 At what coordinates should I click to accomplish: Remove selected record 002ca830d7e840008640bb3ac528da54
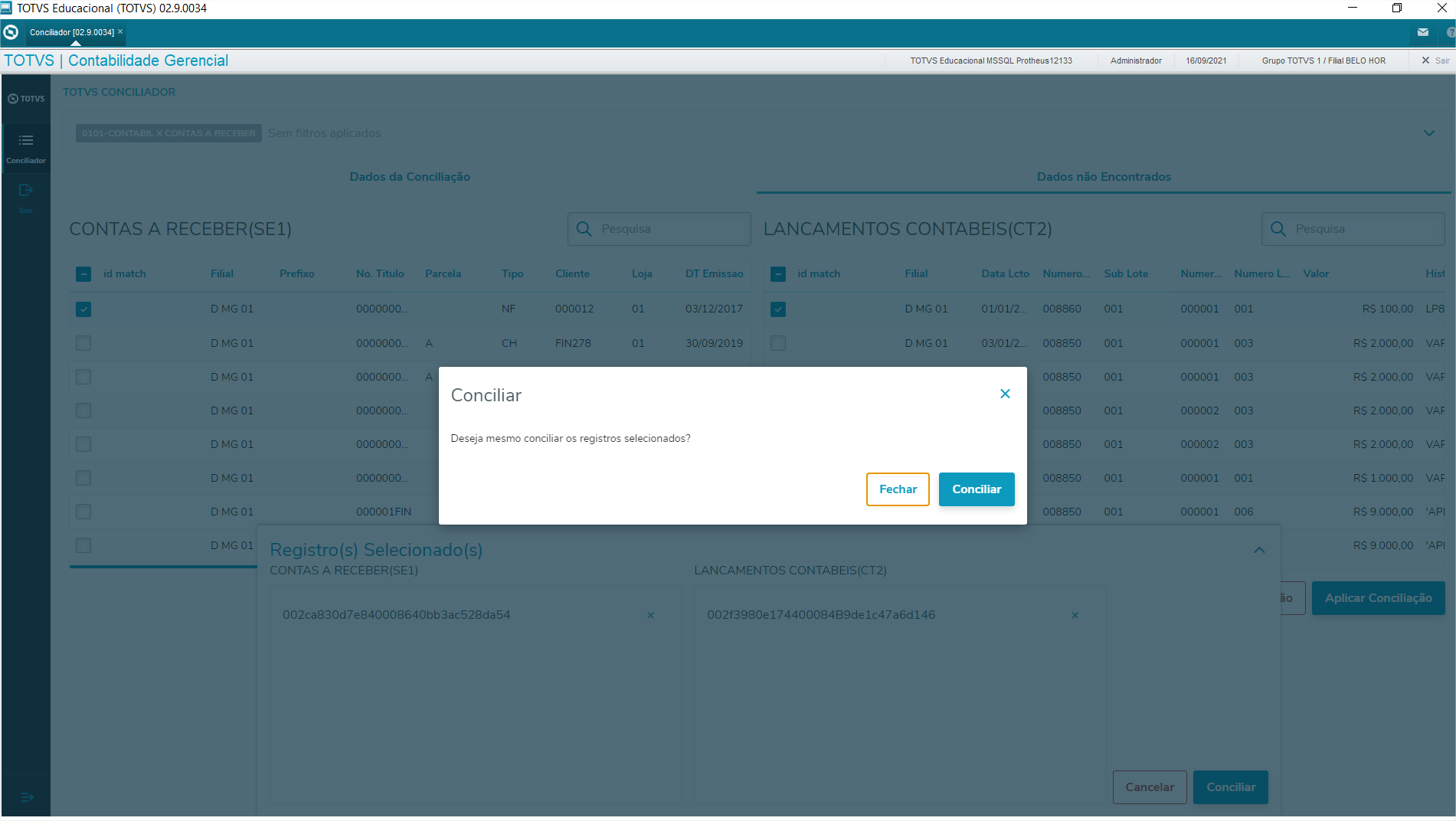[650, 615]
